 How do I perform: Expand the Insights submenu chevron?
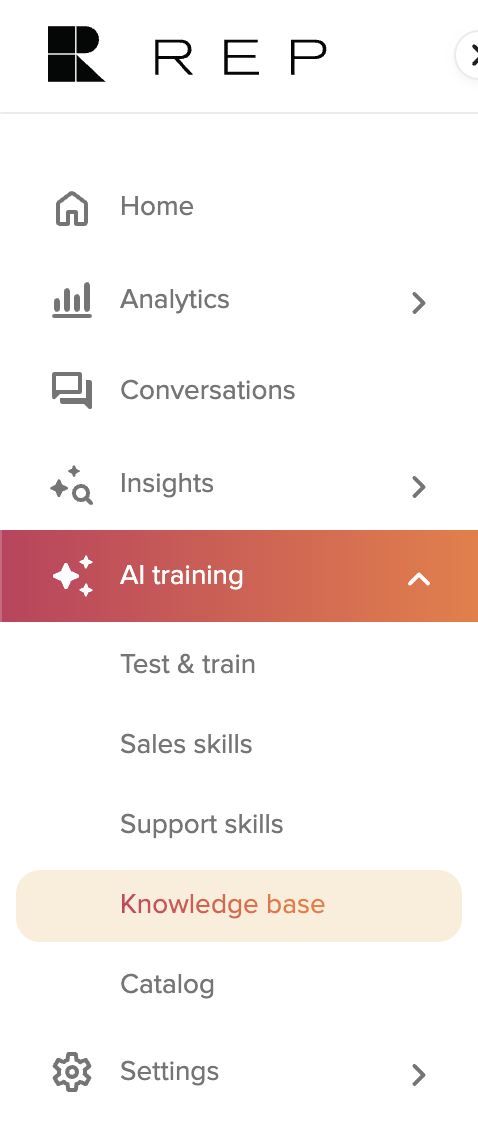click(x=418, y=487)
